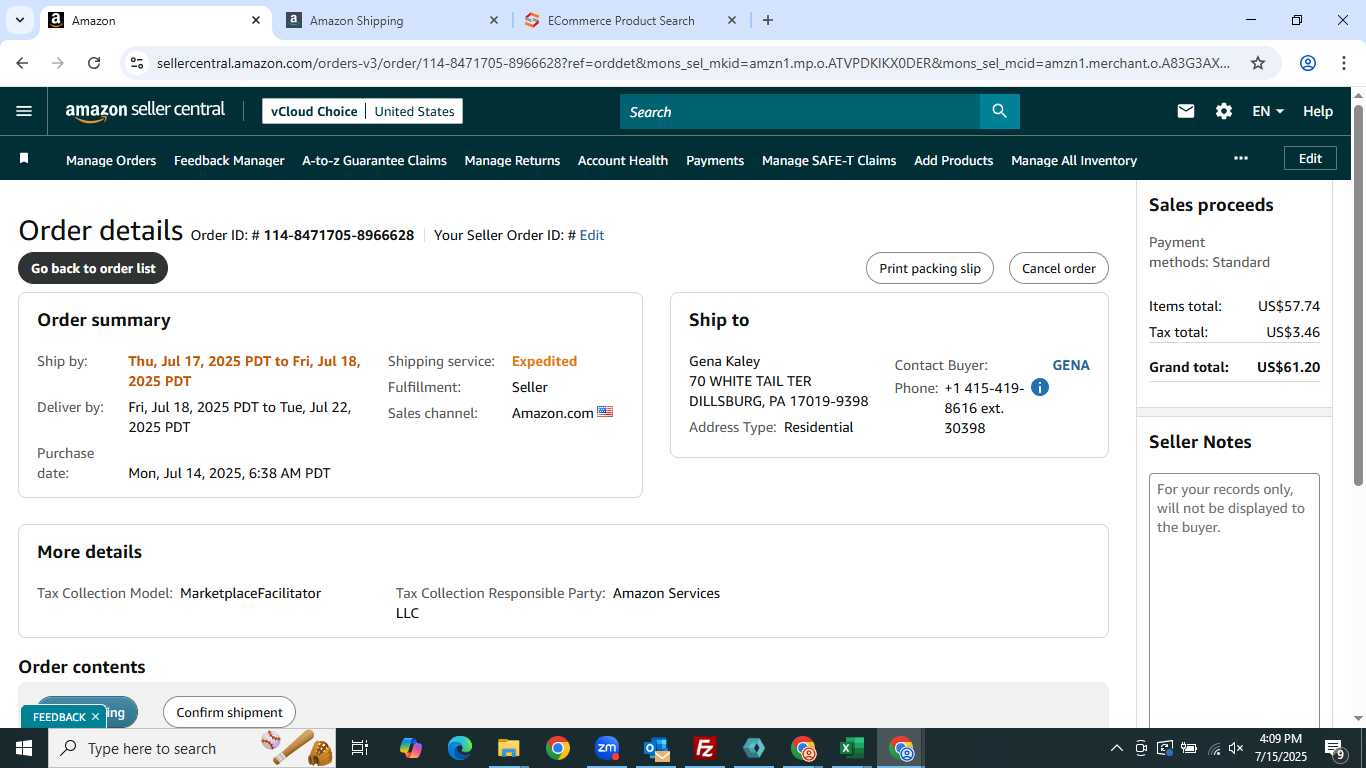Open the Windows Start menu

pyautogui.click(x=24, y=748)
